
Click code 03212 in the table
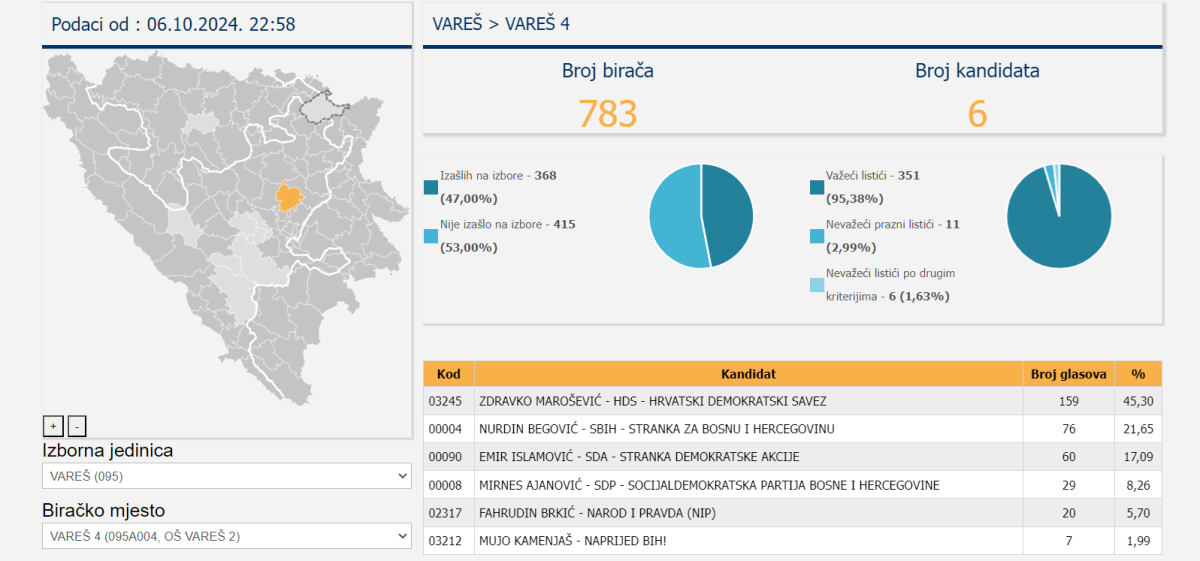tap(444, 541)
